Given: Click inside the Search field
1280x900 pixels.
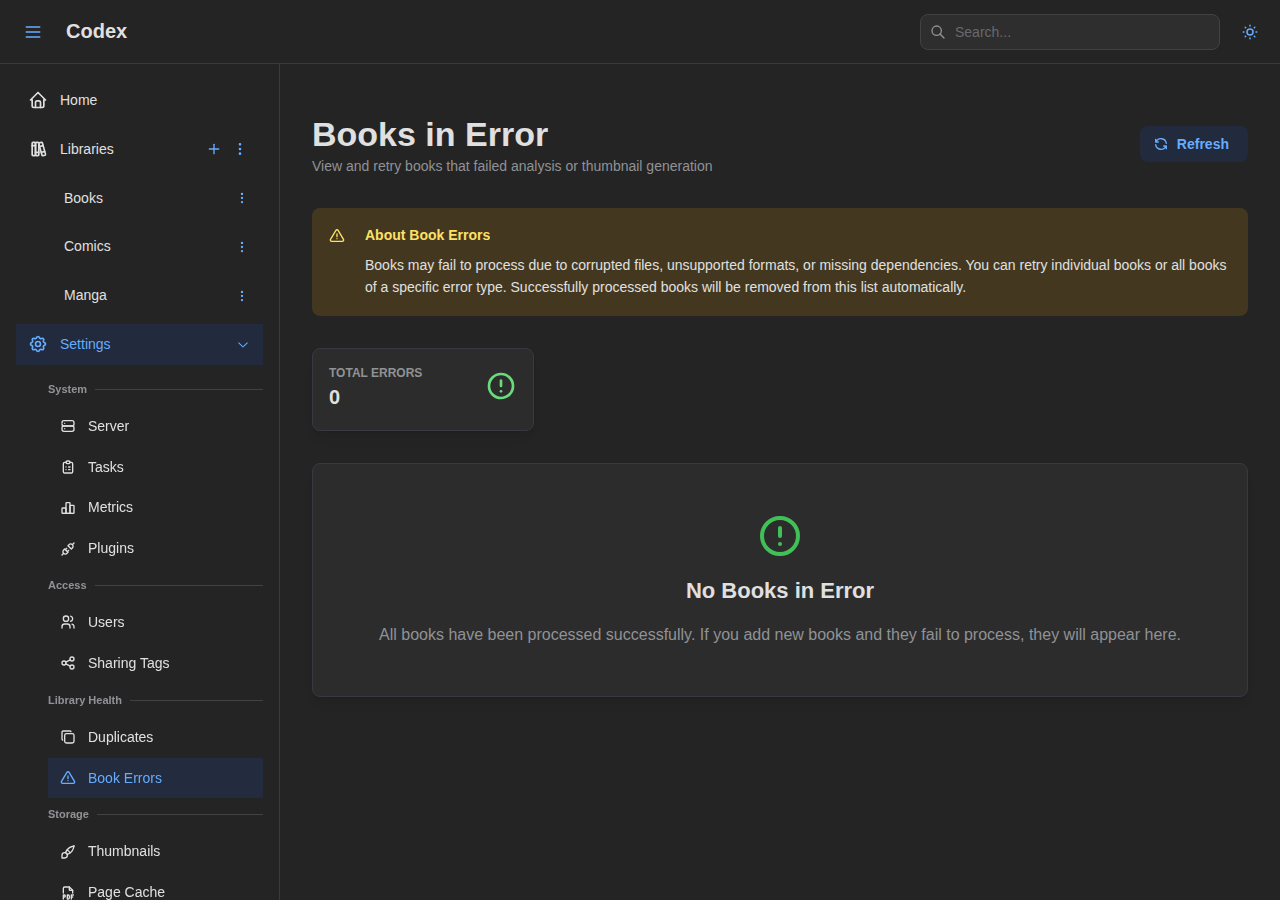Looking at the screenshot, I should [1069, 32].
